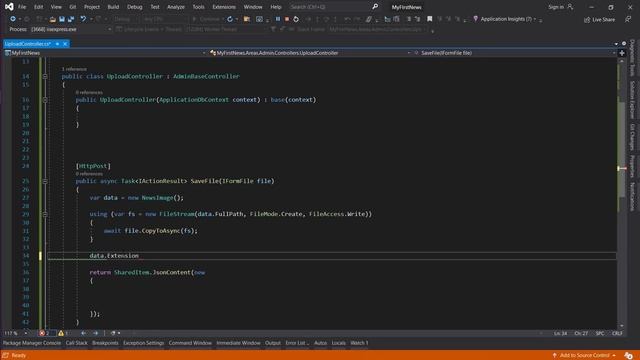Click the split editor icon above scrollbar
This screenshot has height=360, width=640.
pos(622,53)
